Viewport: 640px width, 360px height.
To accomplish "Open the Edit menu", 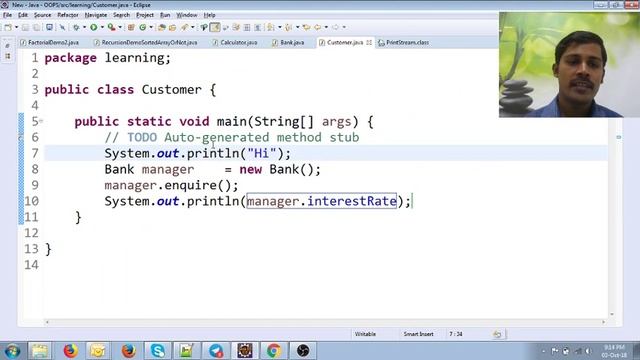I will pos(23,15).
